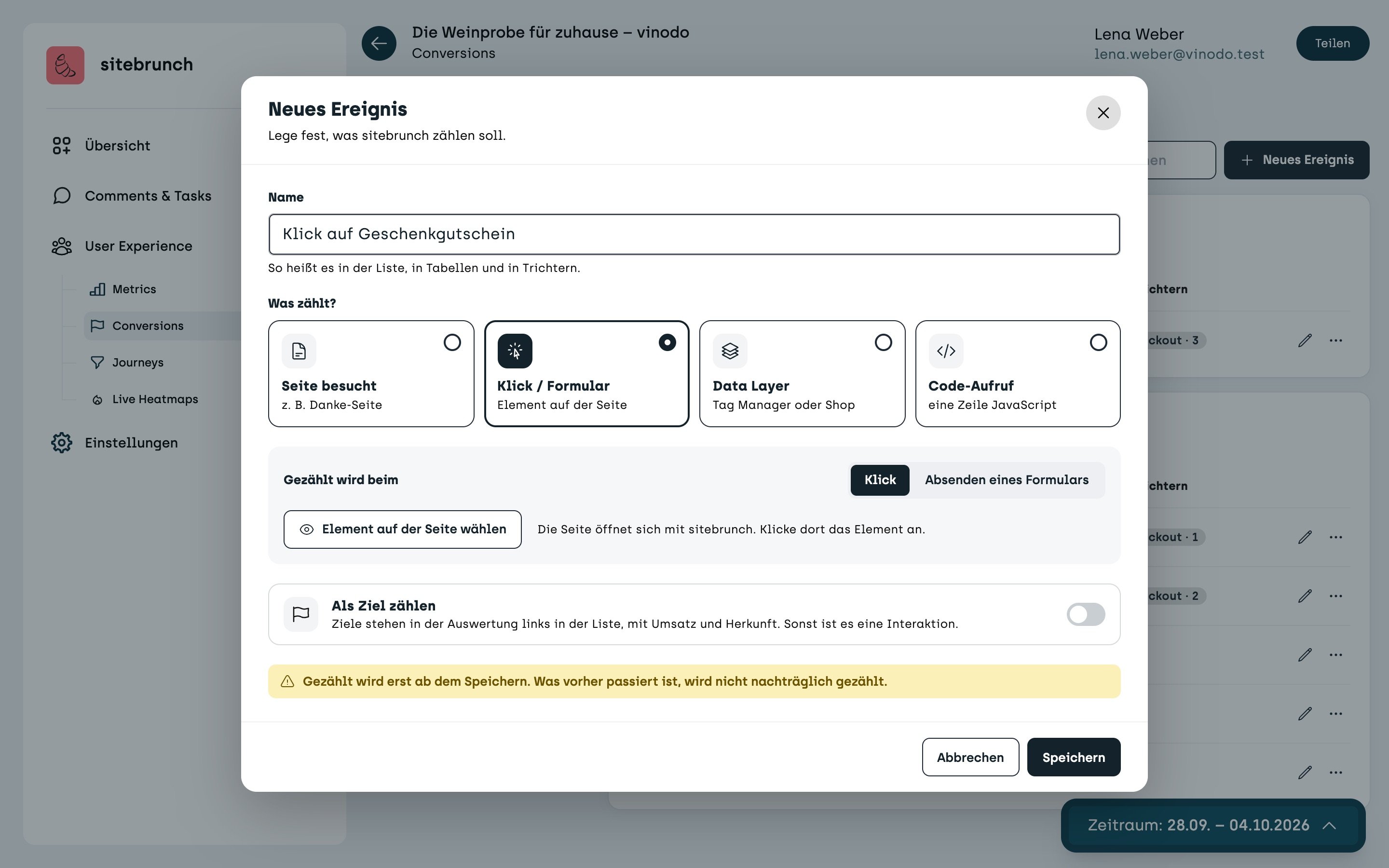Click the eye icon in Element wählen button
This screenshot has height=868, width=1389.
pyautogui.click(x=307, y=529)
